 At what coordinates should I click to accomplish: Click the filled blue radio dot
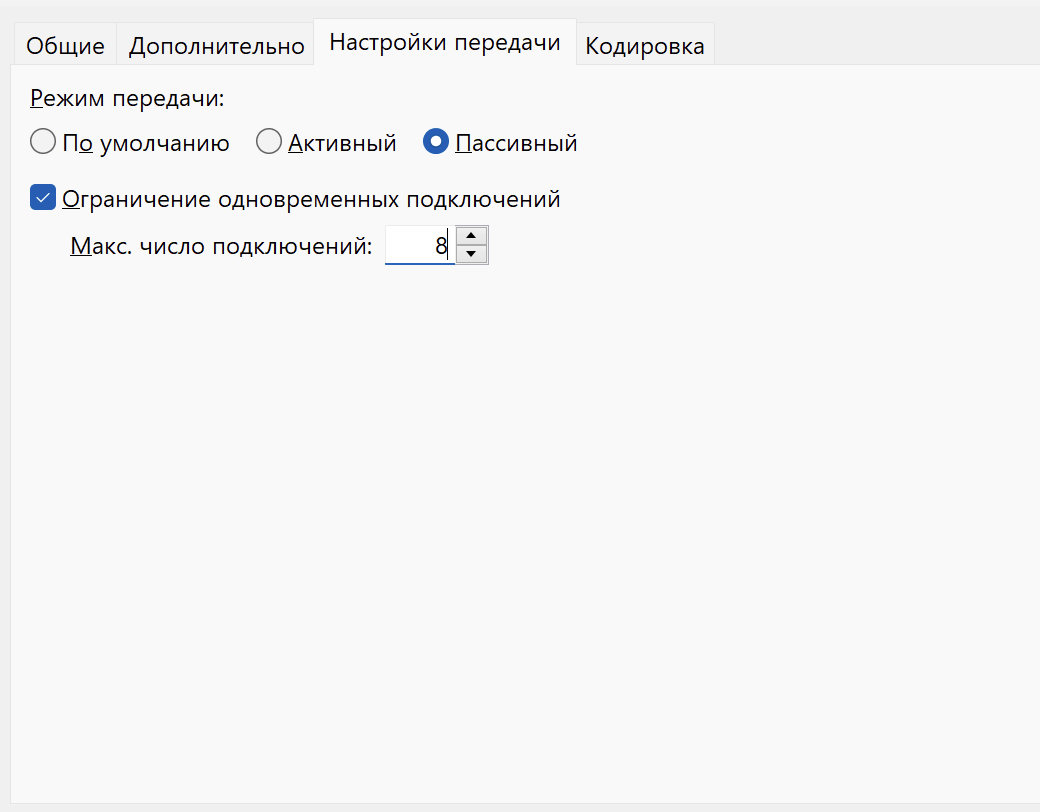(436, 141)
